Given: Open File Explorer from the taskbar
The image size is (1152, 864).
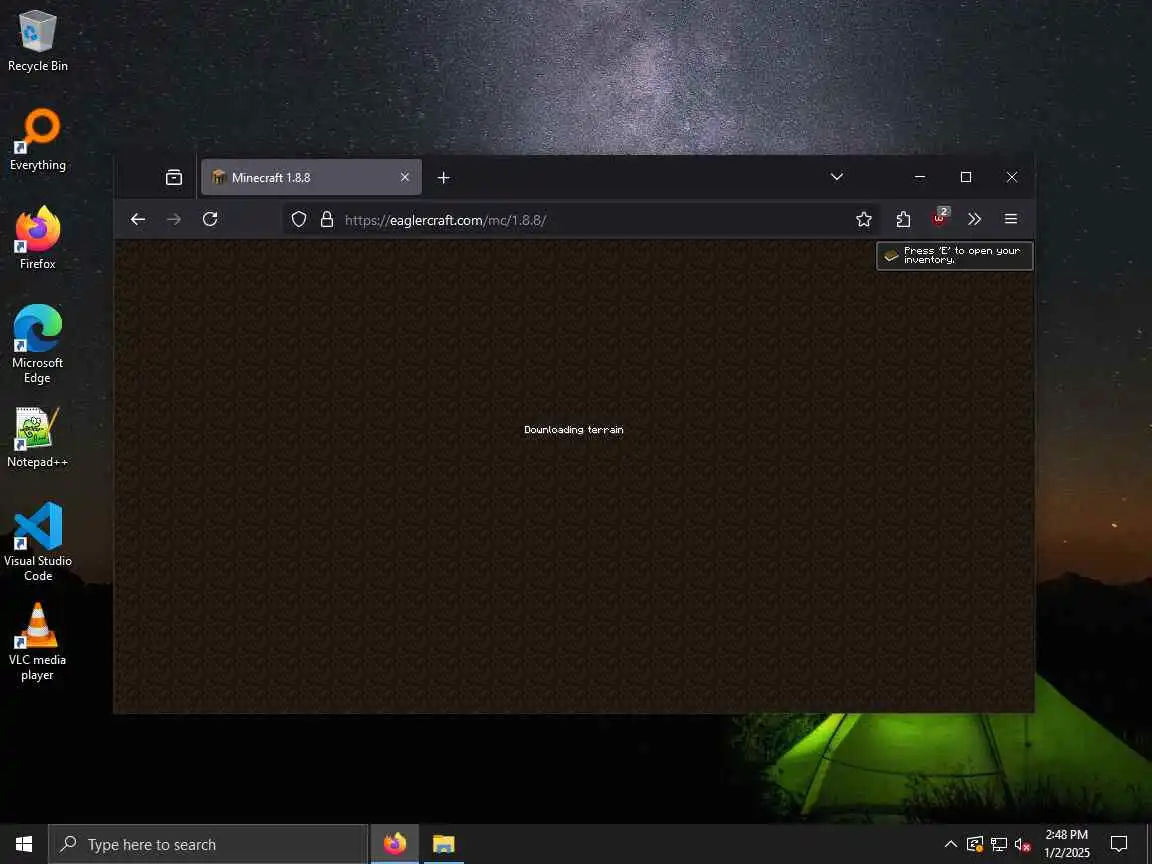Looking at the screenshot, I should point(444,844).
